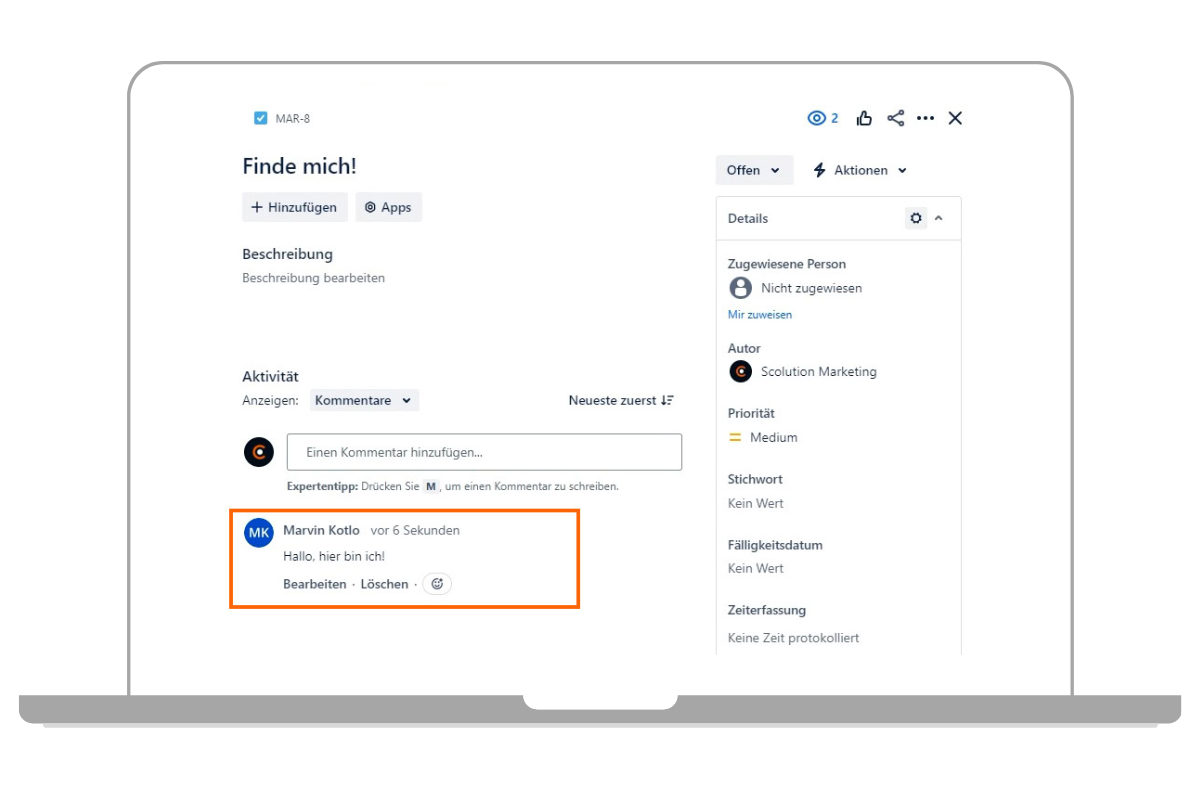Image resolution: width=1200 pixels, height=790 pixels.
Task: Click the MK avatar of Marvin Kotlo
Action: (258, 533)
